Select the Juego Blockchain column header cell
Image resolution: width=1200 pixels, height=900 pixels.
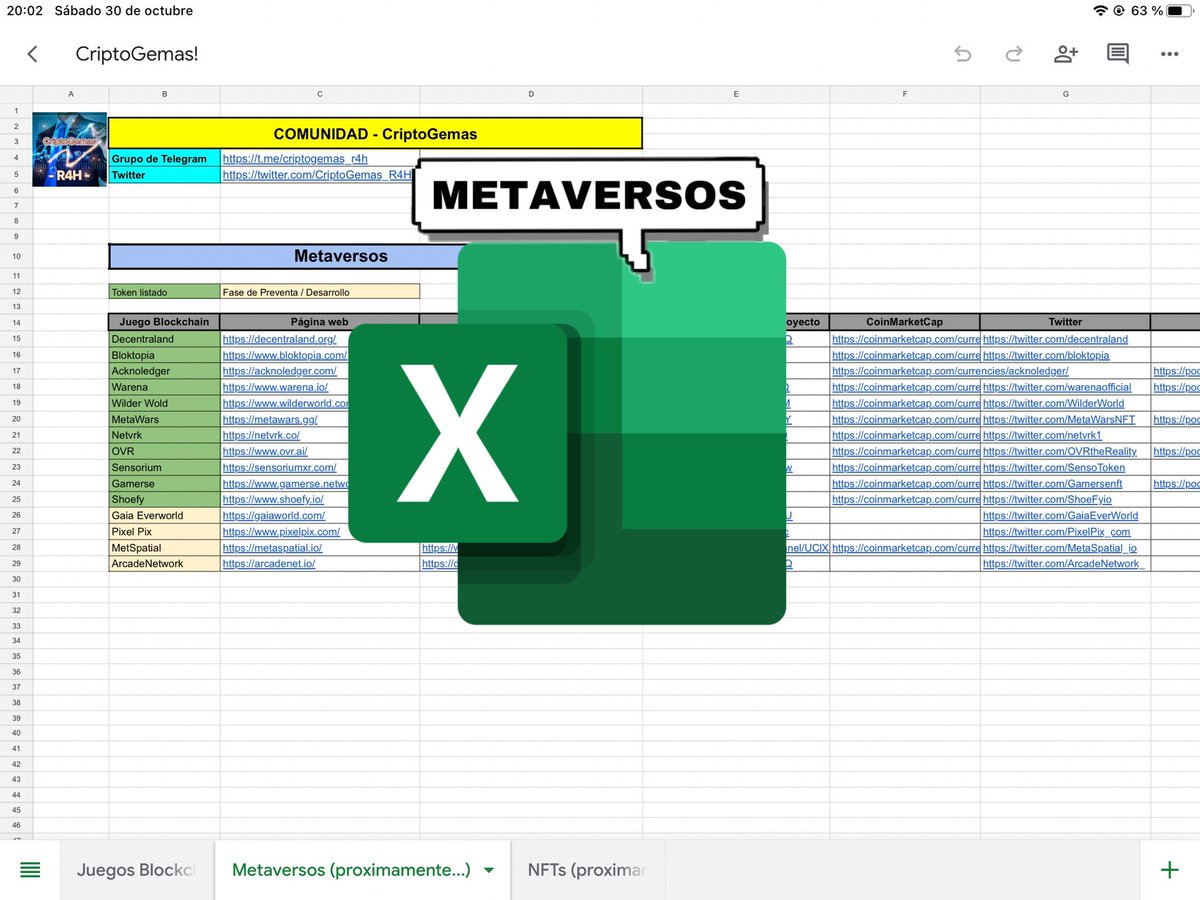(x=164, y=322)
